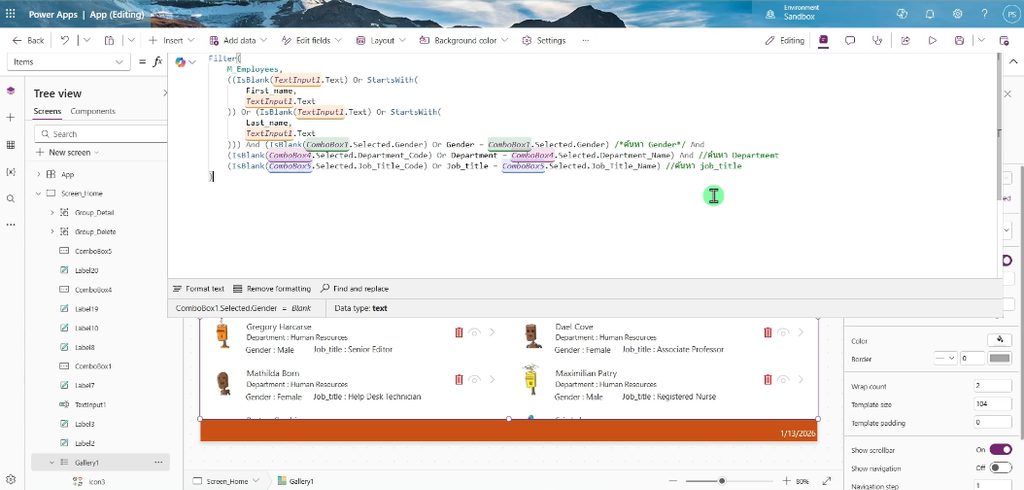Open the Data table icon in the left rail
The height and width of the screenshot is (490, 1024).
coord(10,145)
